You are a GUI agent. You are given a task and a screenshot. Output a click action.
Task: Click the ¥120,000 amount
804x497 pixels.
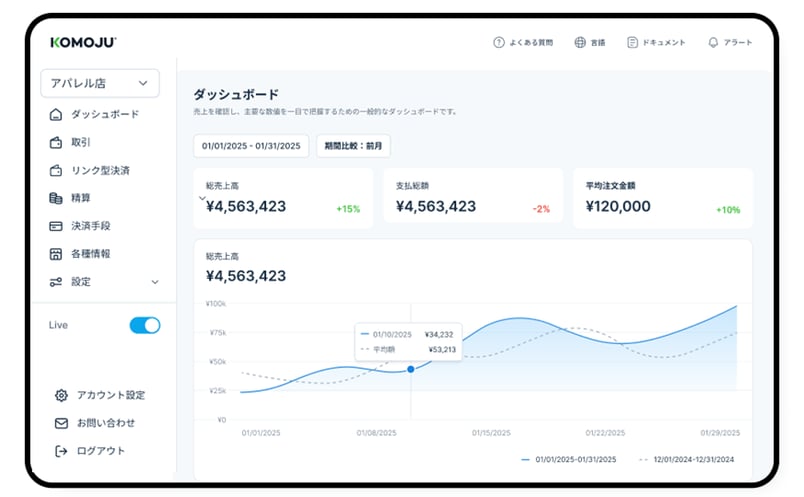coord(618,206)
